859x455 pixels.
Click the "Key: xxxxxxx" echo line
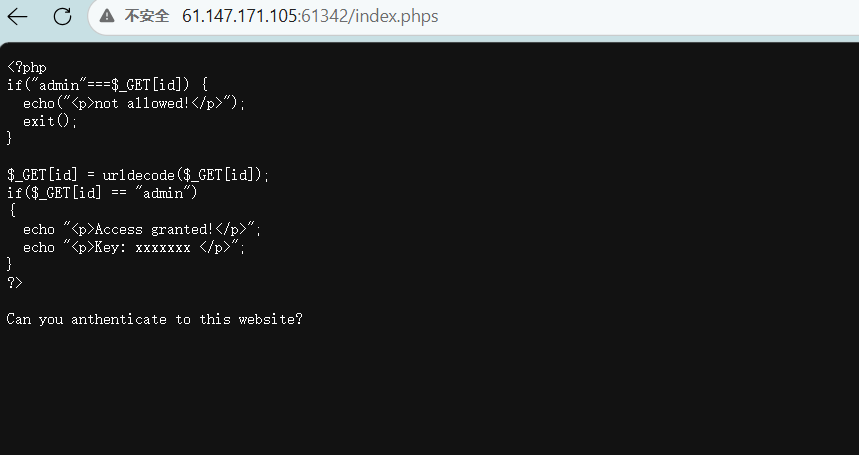point(134,247)
